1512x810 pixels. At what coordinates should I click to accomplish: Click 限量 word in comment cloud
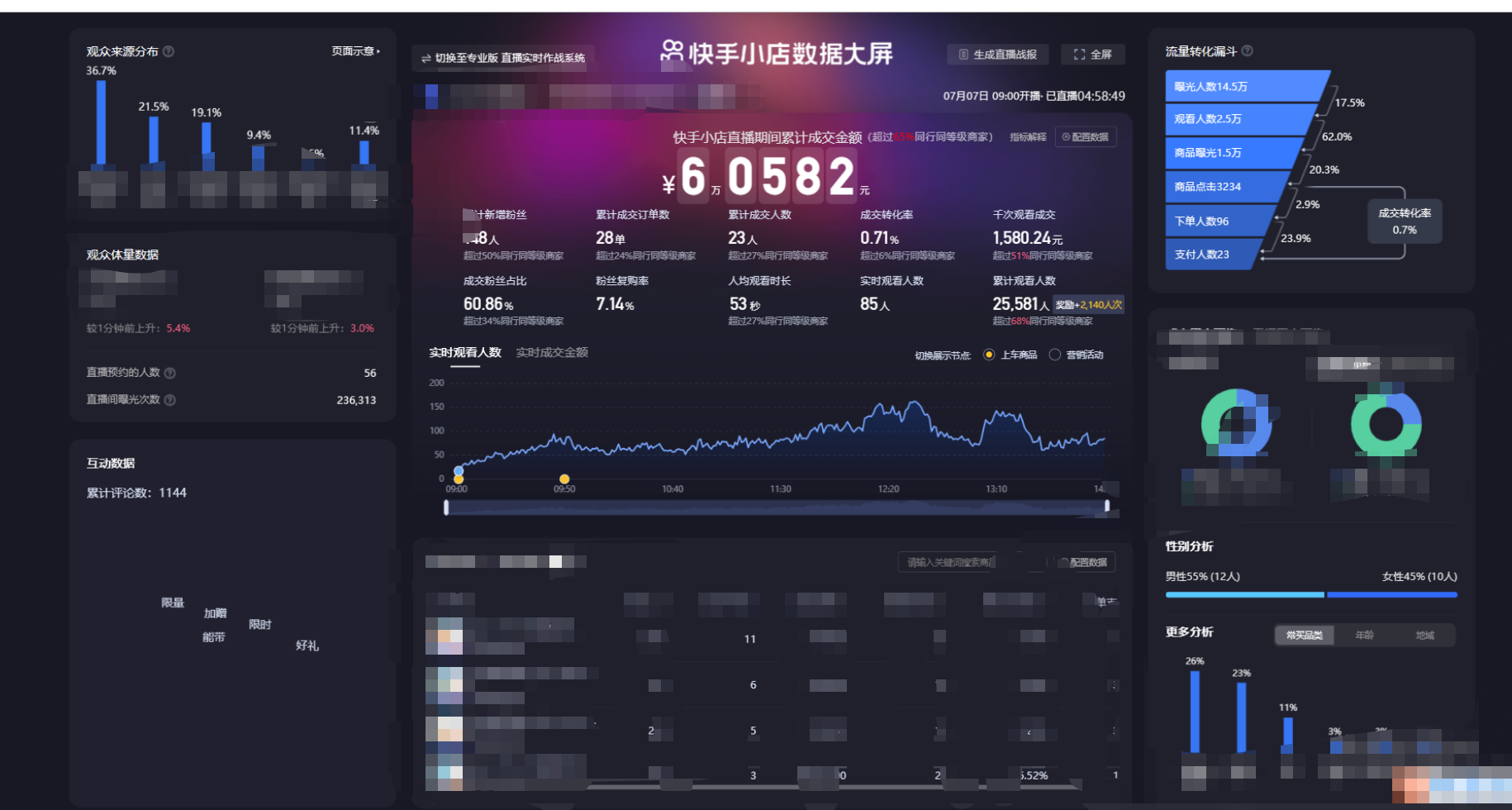[173, 603]
